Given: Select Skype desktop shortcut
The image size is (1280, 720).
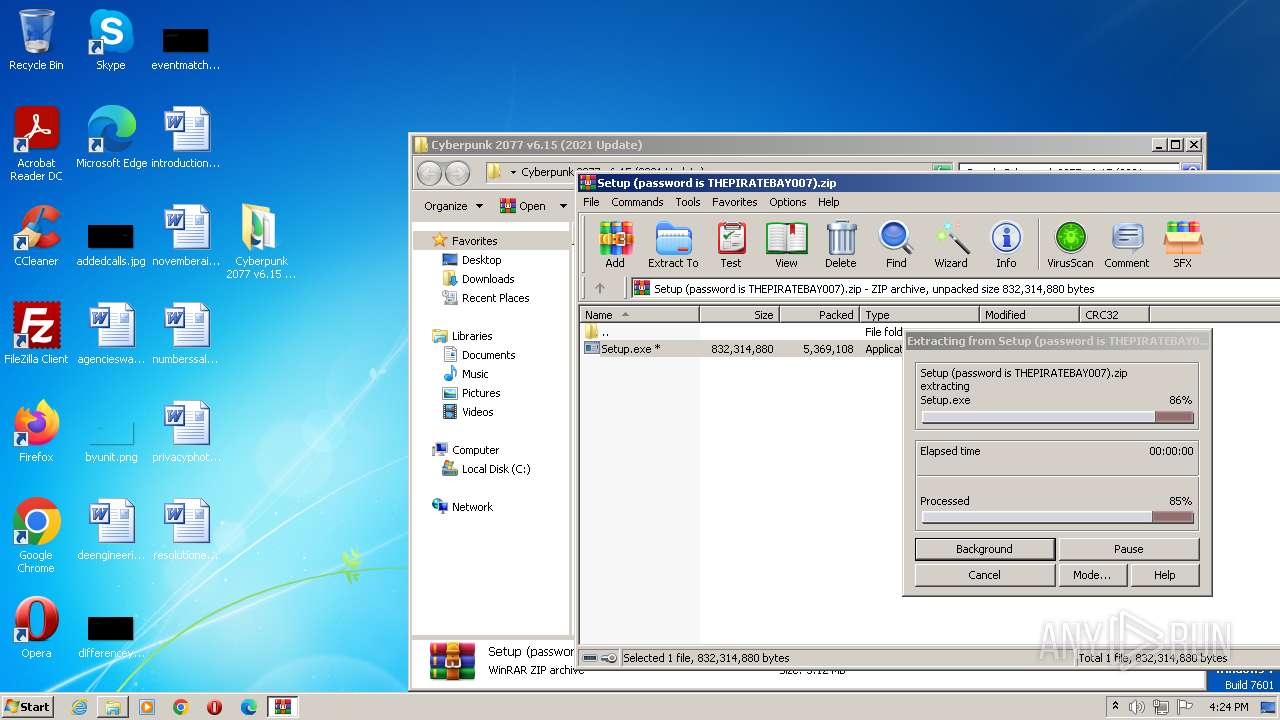Looking at the screenshot, I should (x=110, y=40).
